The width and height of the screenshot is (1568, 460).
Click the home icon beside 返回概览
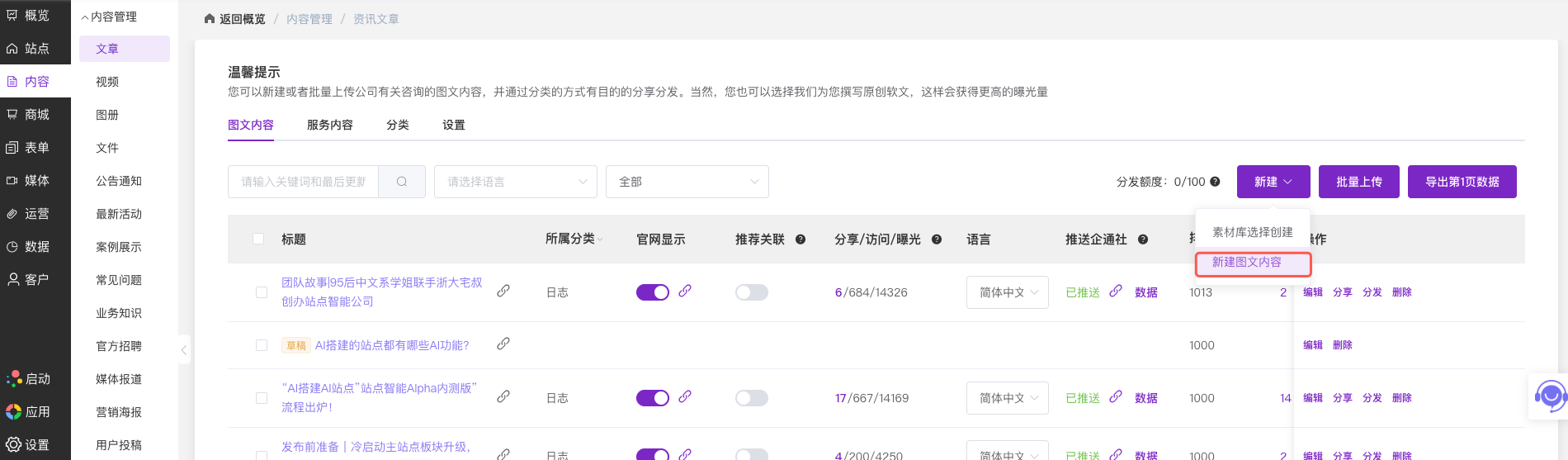[x=210, y=19]
